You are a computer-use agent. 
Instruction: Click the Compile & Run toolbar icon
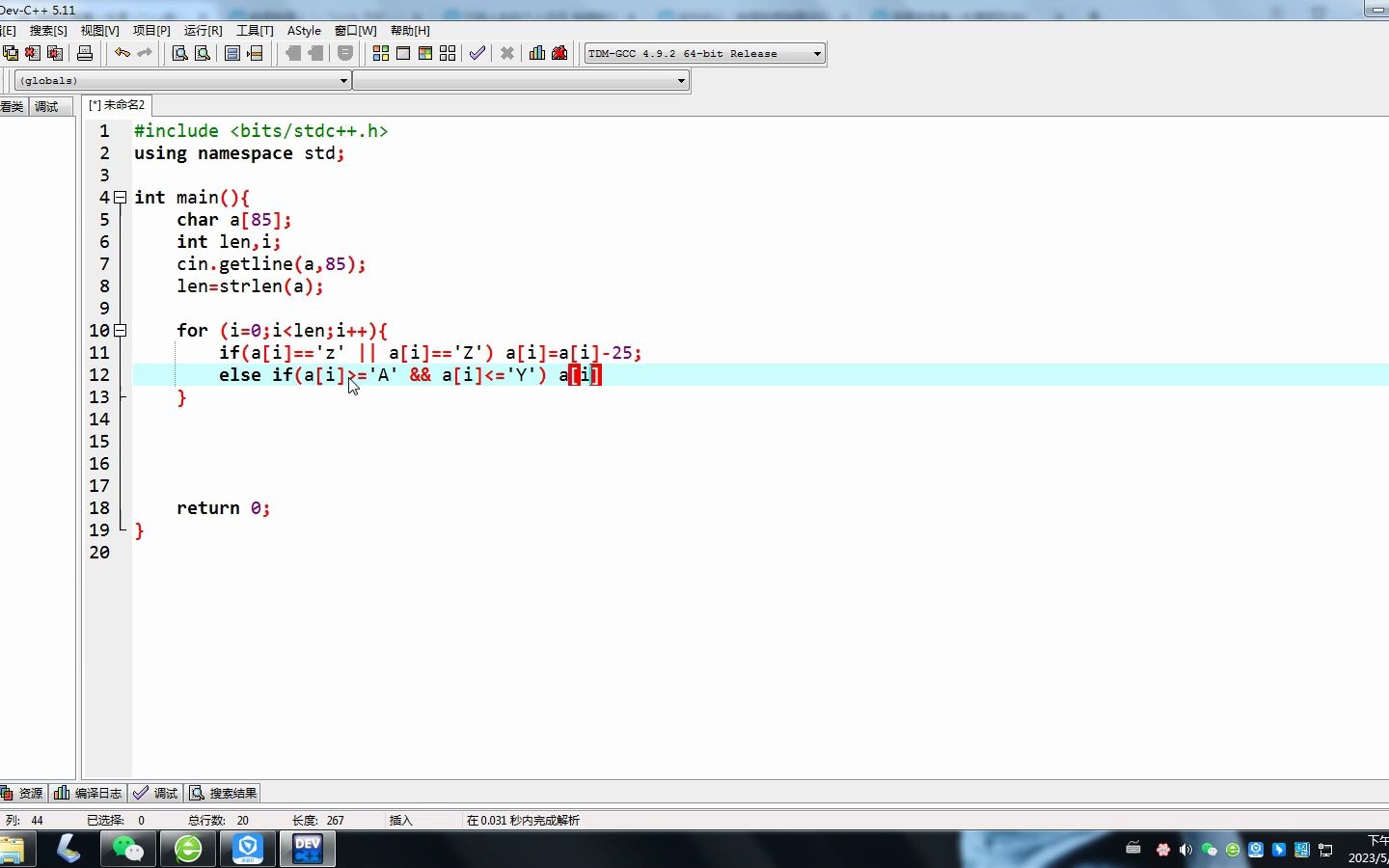click(x=425, y=53)
